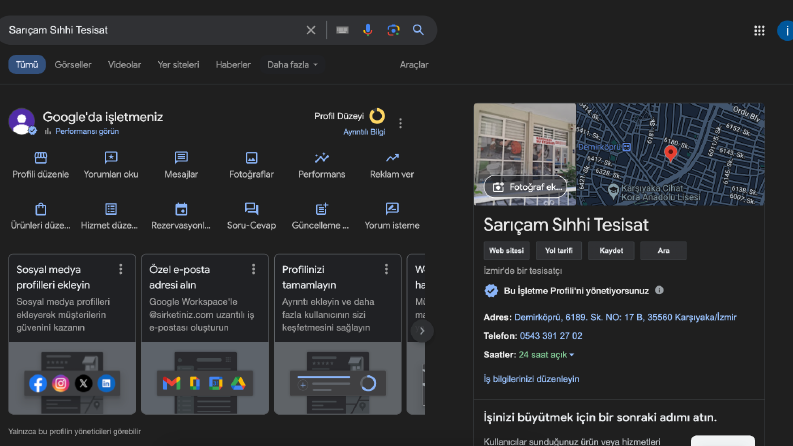Open menu on Özel e-posta adresi card

click(x=253, y=270)
